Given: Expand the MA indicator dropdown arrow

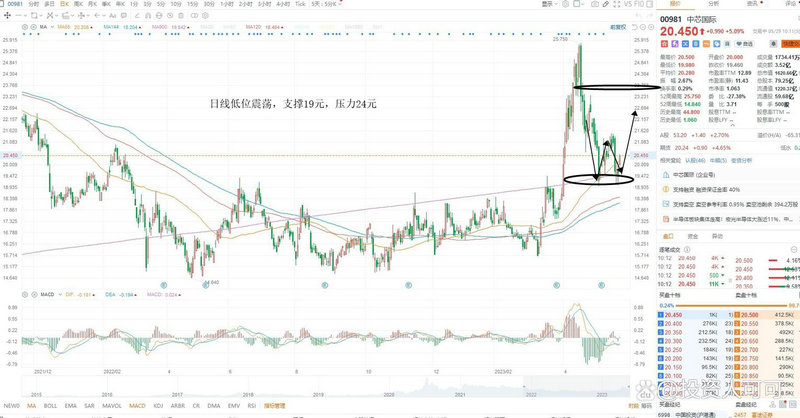Looking at the screenshot, I should [52, 27].
